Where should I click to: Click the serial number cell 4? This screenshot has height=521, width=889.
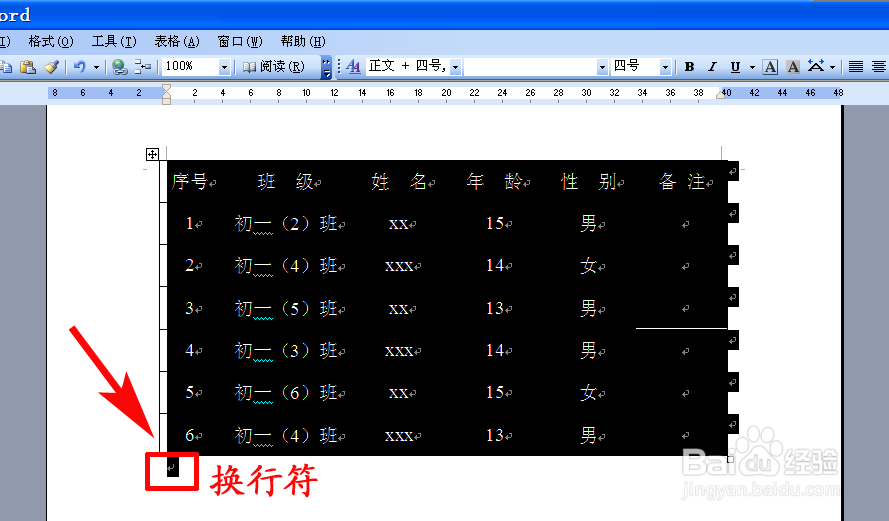coord(190,350)
